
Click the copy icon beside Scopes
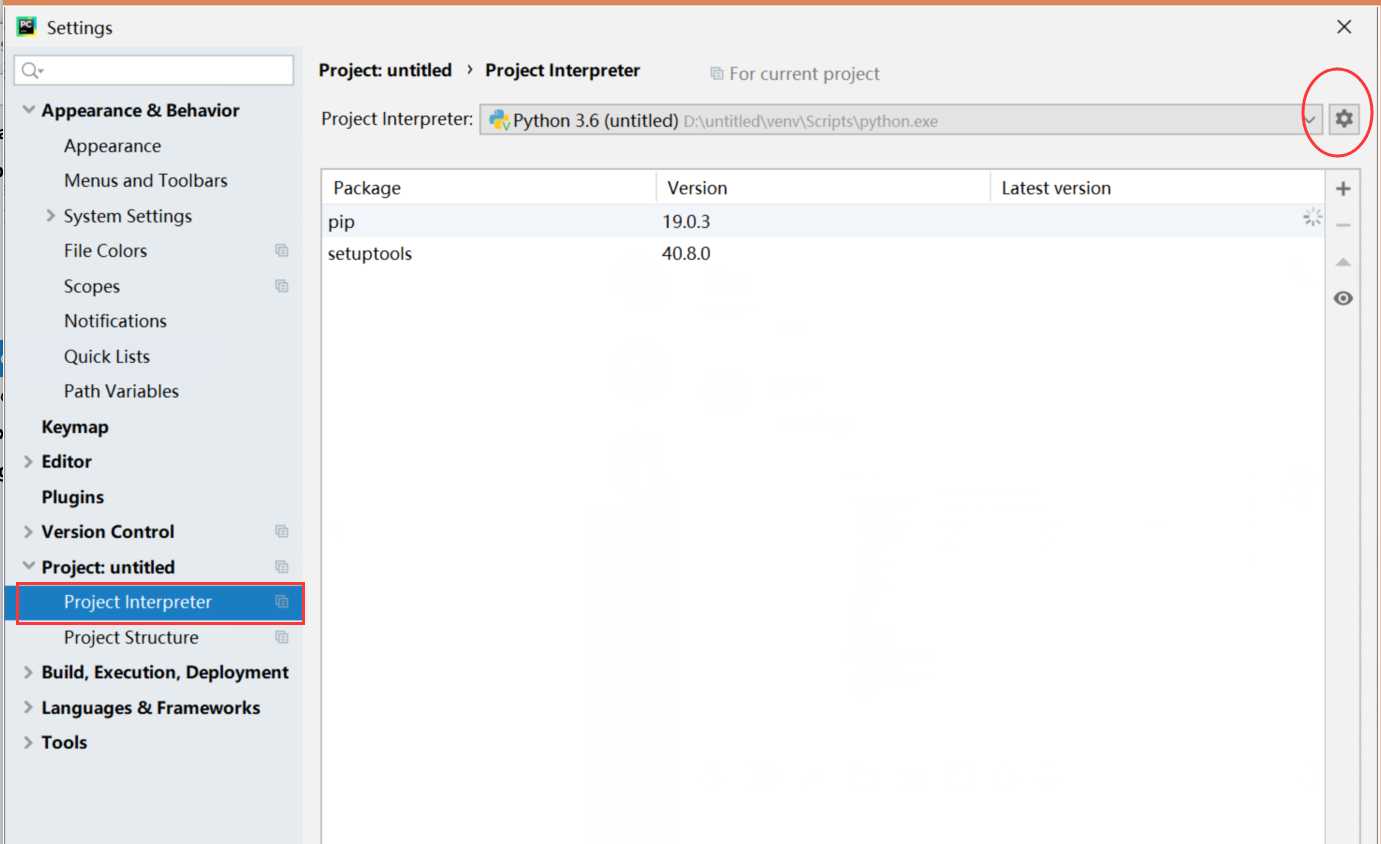[282, 286]
